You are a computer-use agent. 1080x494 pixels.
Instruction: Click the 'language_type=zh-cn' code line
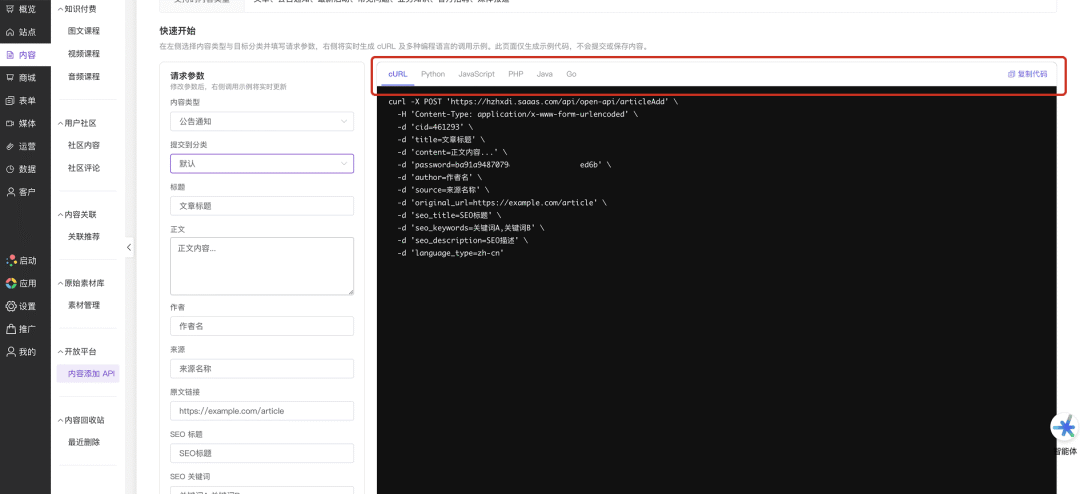coord(450,254)
